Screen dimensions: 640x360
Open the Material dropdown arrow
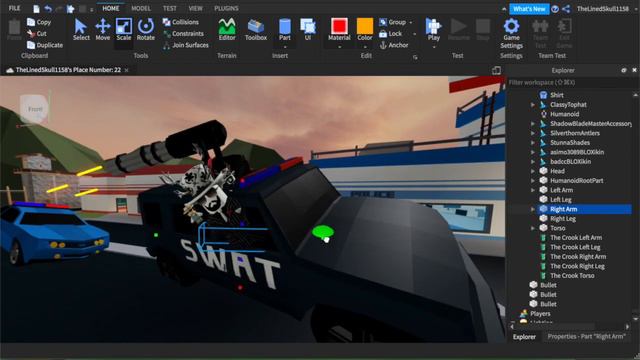point(339,47)
